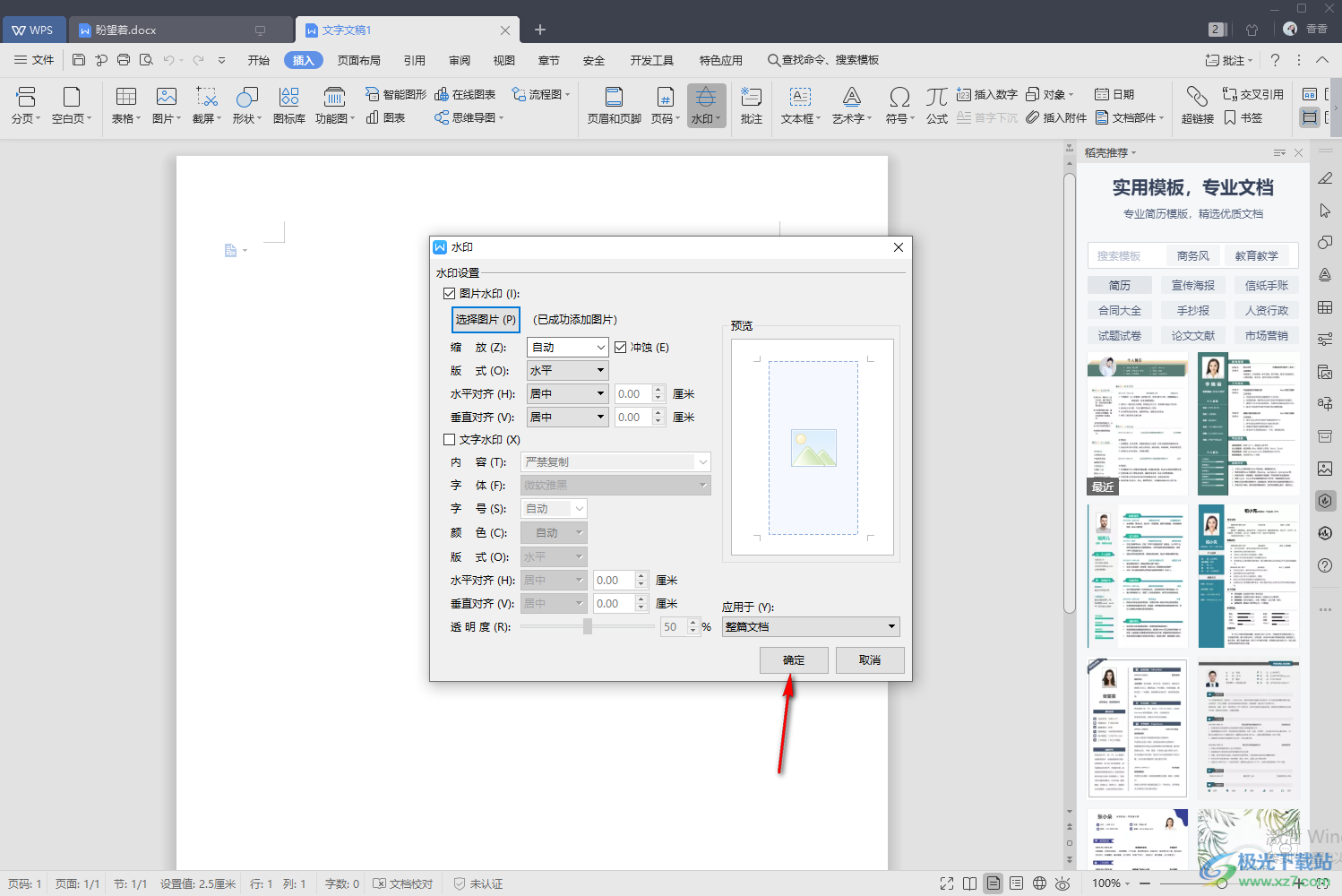Viewport: 1342px width, 896px height.
Task: Choose the Contracts (合同大全) template category
Action: click(x=1120, y=310)
